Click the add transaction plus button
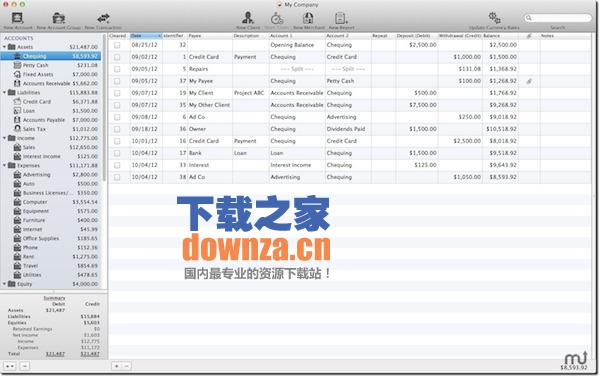This screenshot has width=600, height=377. 117,366
